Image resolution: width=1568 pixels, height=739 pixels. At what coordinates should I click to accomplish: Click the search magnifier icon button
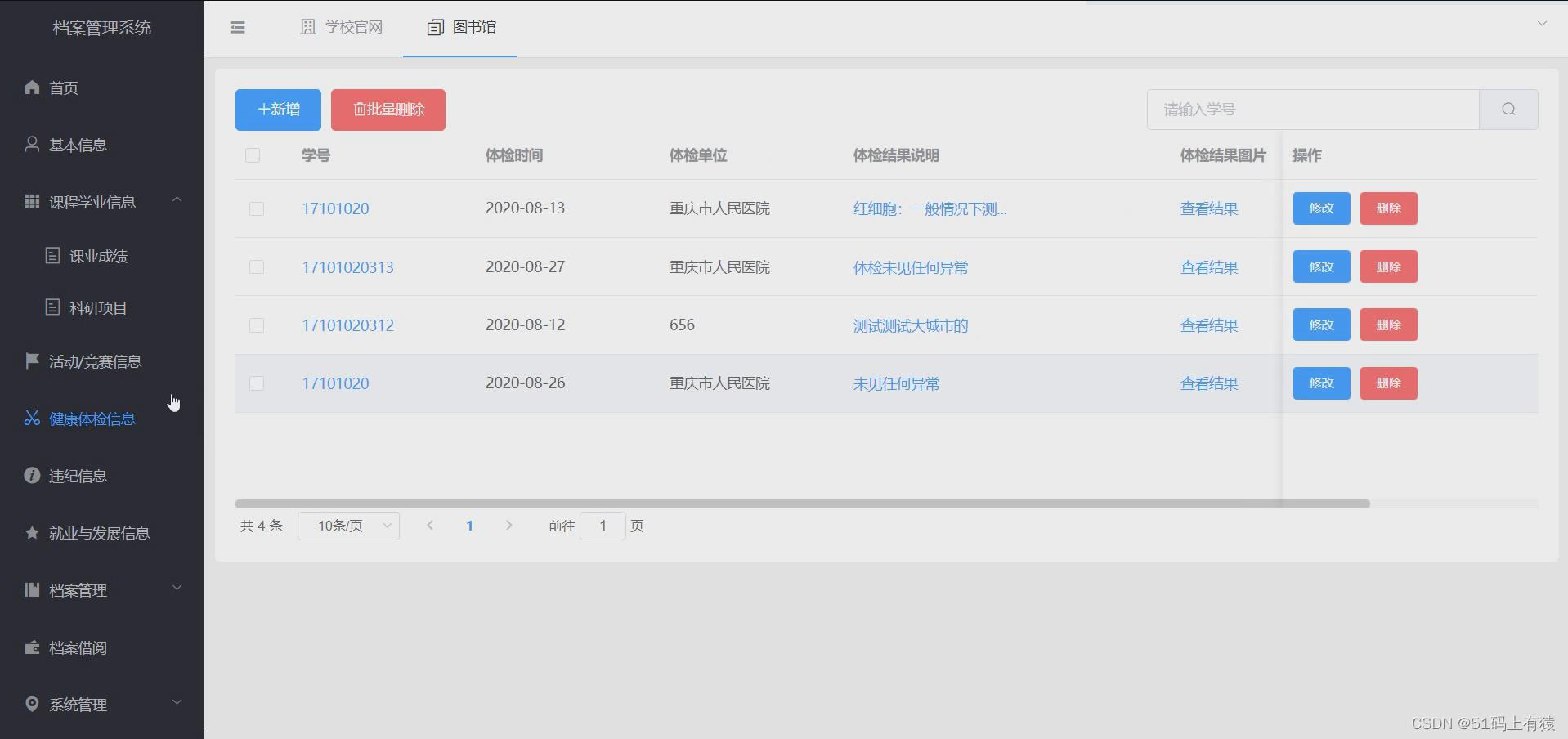(x=1508, y=110)
